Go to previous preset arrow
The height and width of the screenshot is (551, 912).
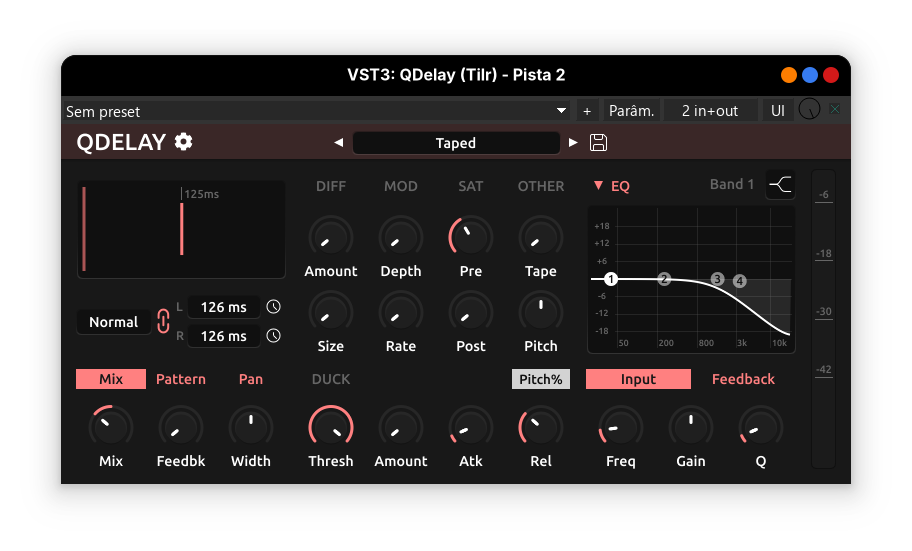339,143
